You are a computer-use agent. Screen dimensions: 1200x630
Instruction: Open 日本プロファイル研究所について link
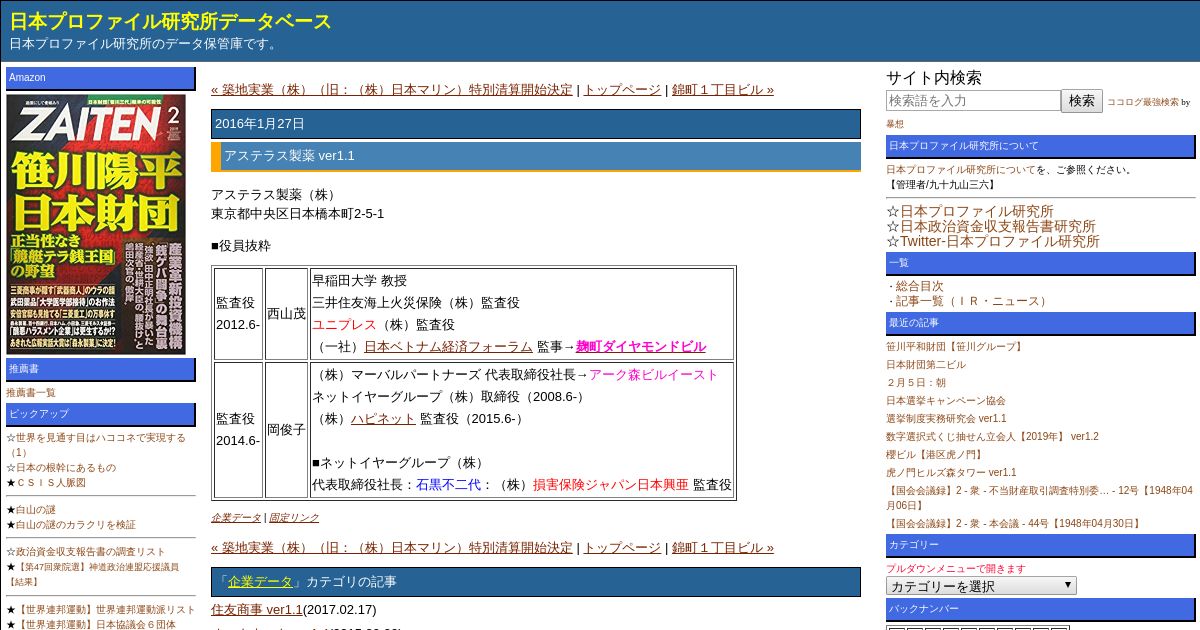(961, 170)
